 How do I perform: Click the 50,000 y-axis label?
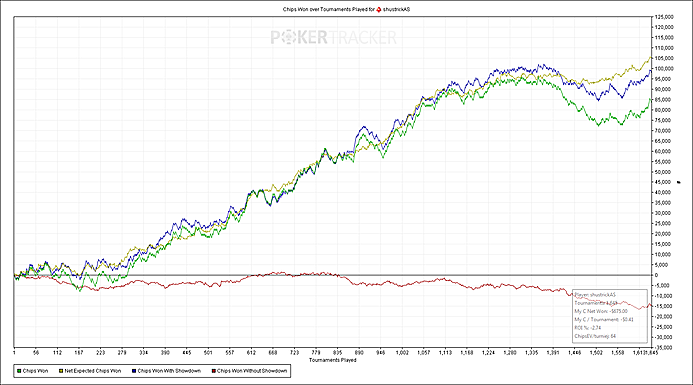(663, 172)
